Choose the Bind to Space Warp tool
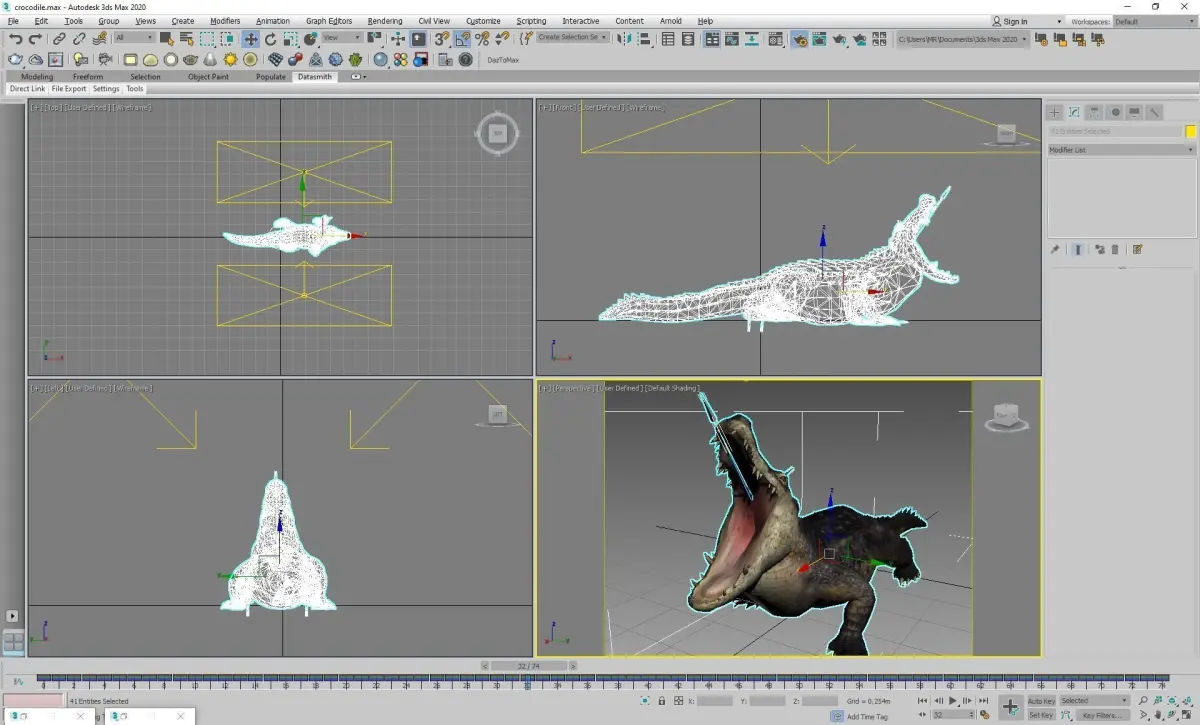The width and height of the screenshot is (1200, 725). coord(100,39)
